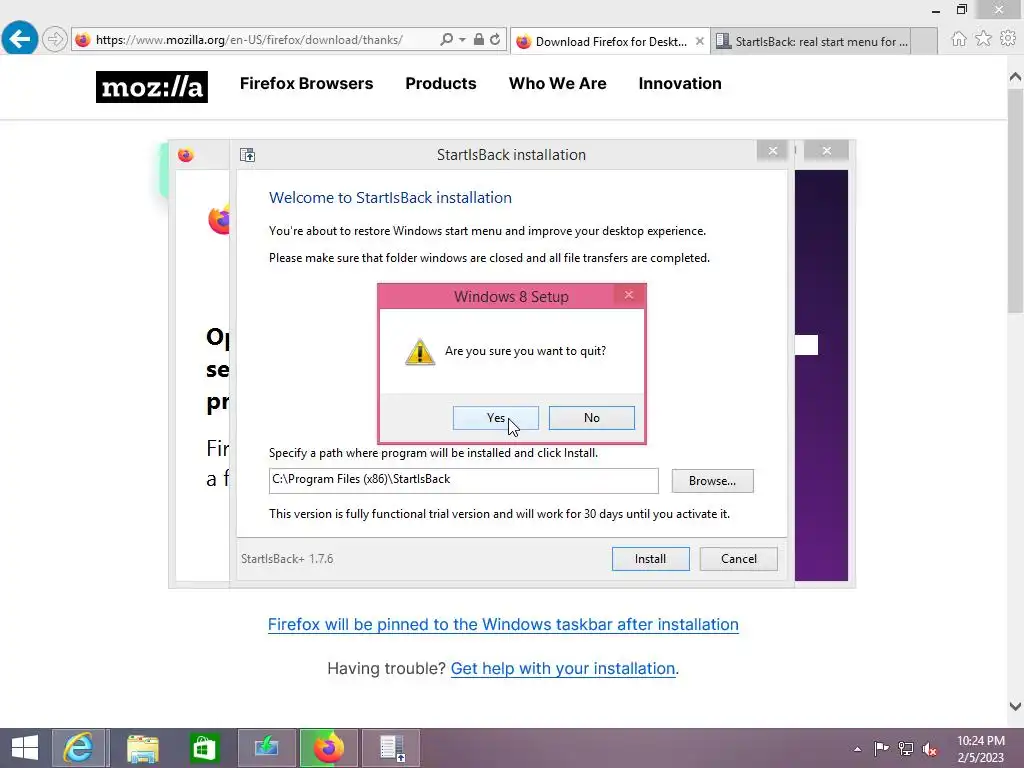Click the Action Center flag icon
The width and height of the screenshot is (1024, 768).
coord(881,748)
